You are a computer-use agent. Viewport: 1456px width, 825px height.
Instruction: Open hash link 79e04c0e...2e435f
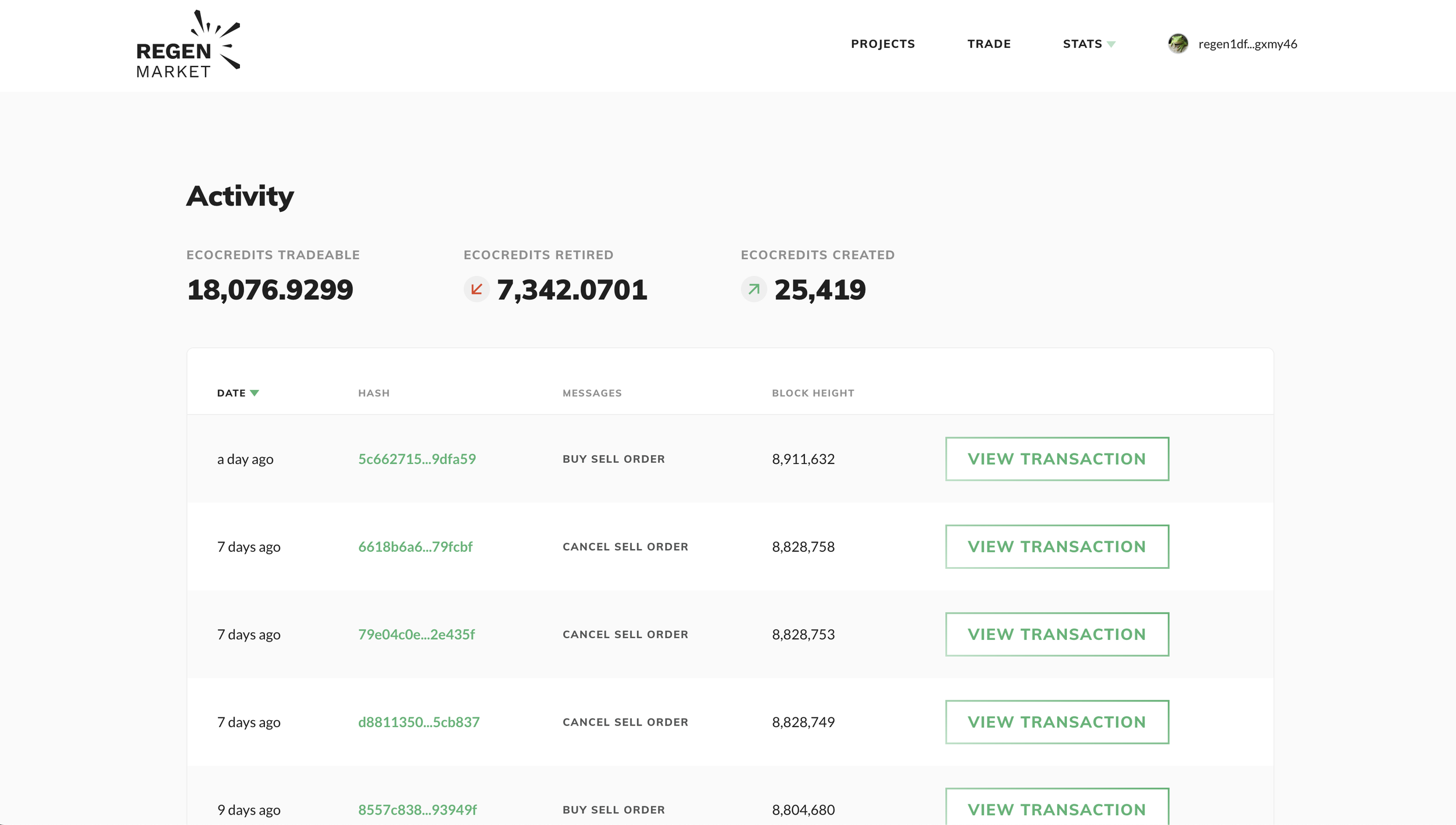tap(416, 634)
